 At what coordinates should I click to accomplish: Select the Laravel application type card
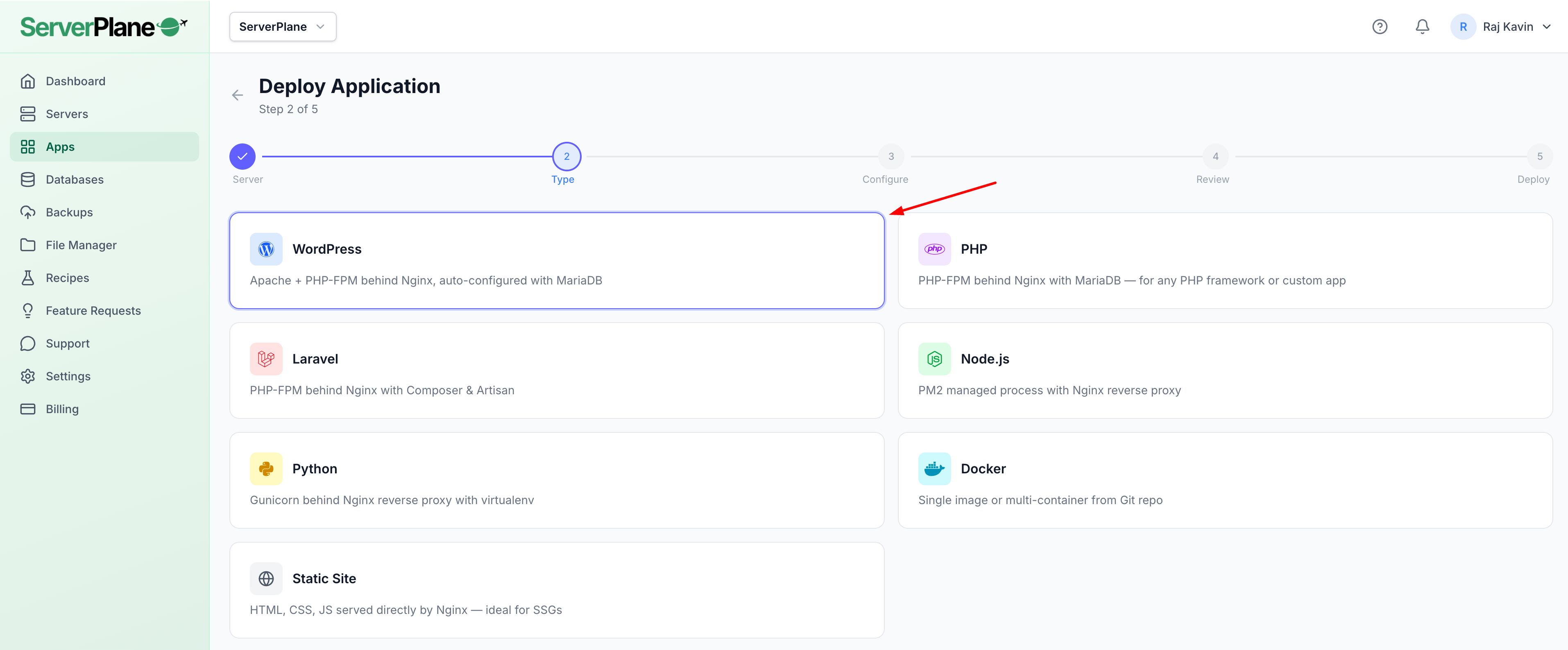point(556,370)
